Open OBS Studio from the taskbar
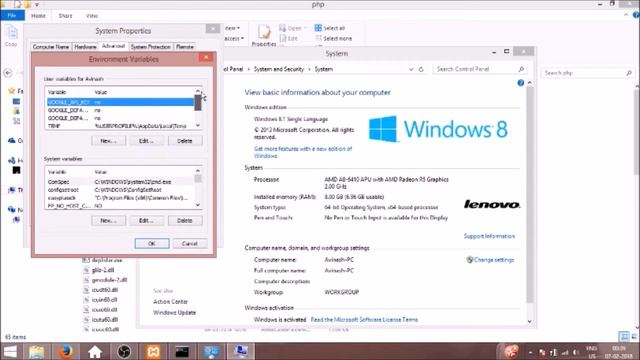The image size is (640, 360). tap(124, 351)
